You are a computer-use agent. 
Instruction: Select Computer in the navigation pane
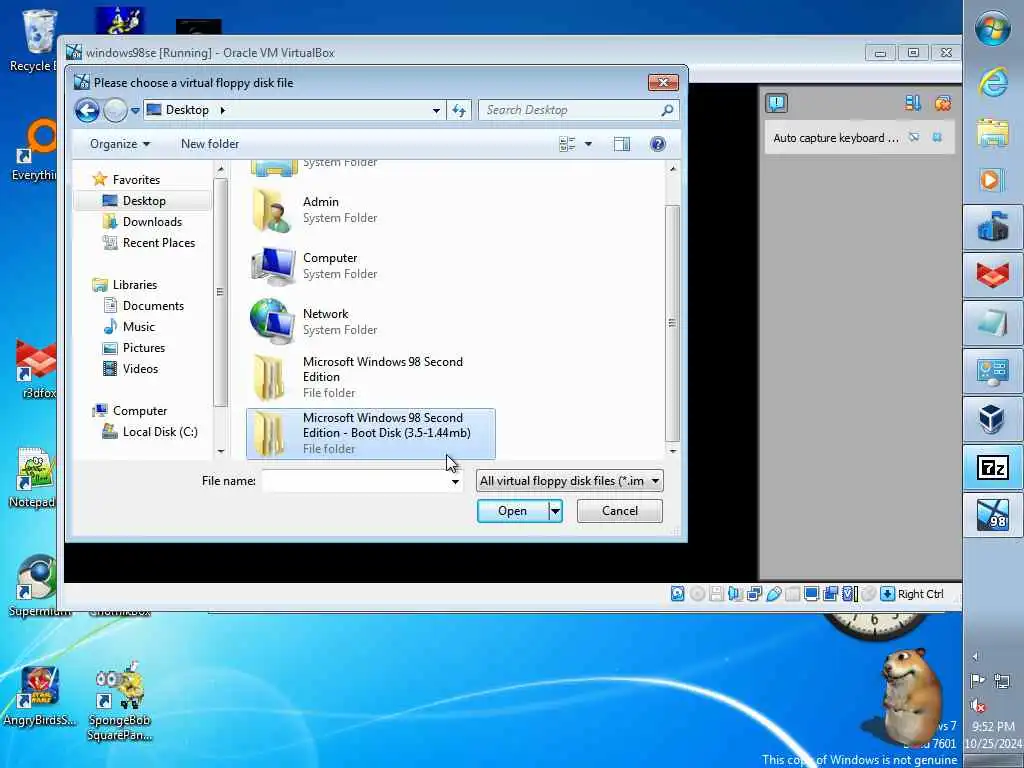pos(139,411)
